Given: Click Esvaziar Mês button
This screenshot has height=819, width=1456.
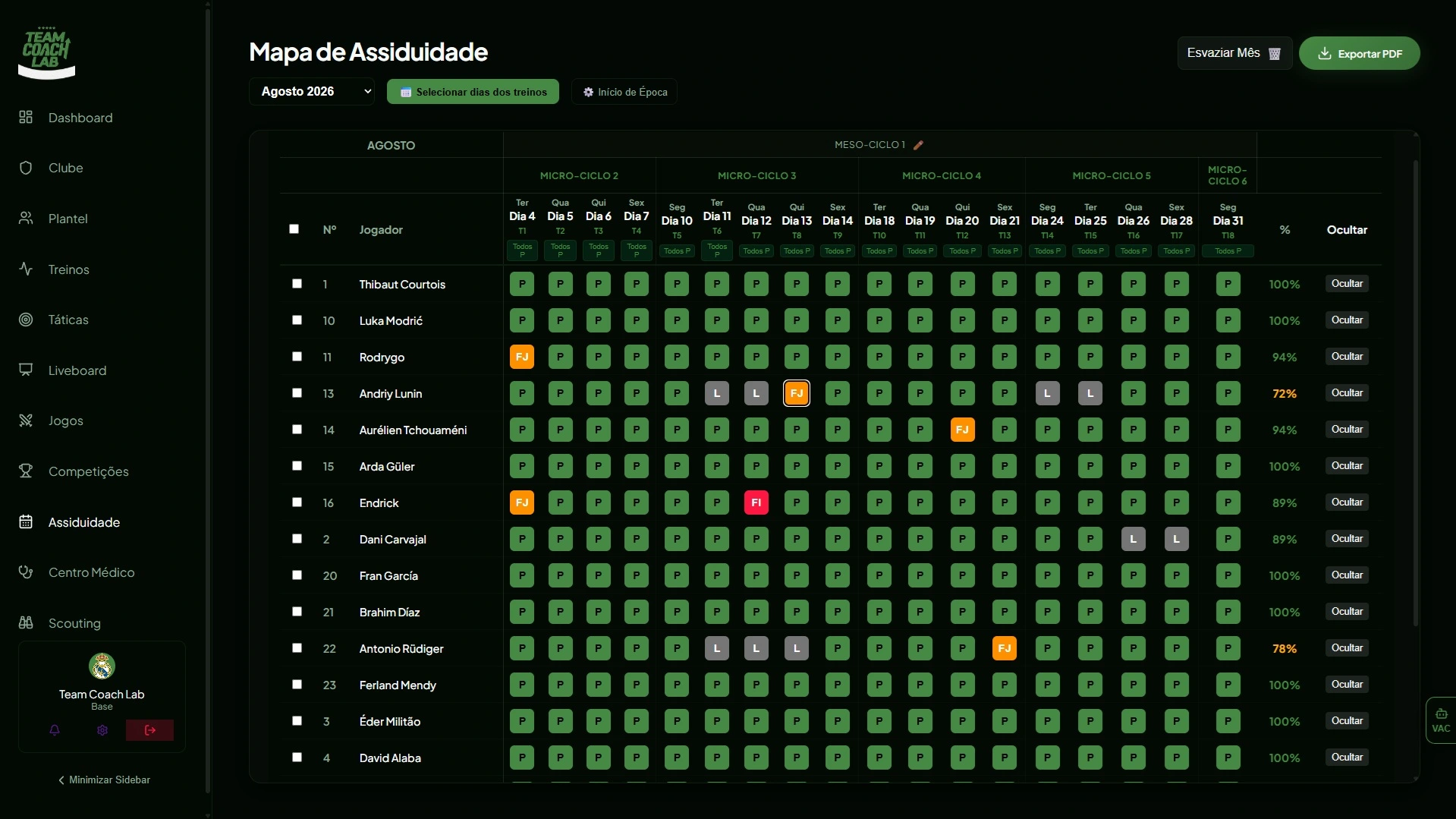Looking at the screenshot, I should 1234,53.
